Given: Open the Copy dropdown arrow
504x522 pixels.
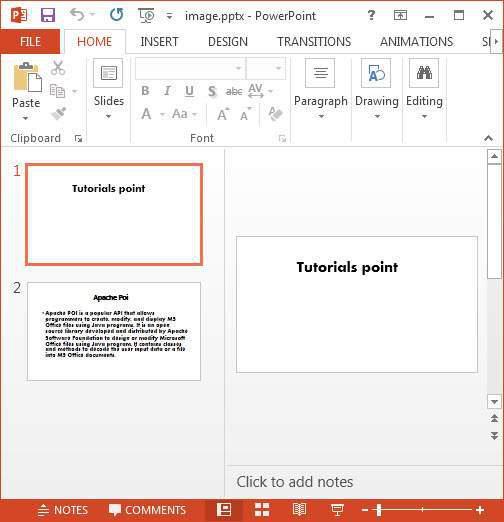Looking at the screenshot, I should tap(75, 91).
